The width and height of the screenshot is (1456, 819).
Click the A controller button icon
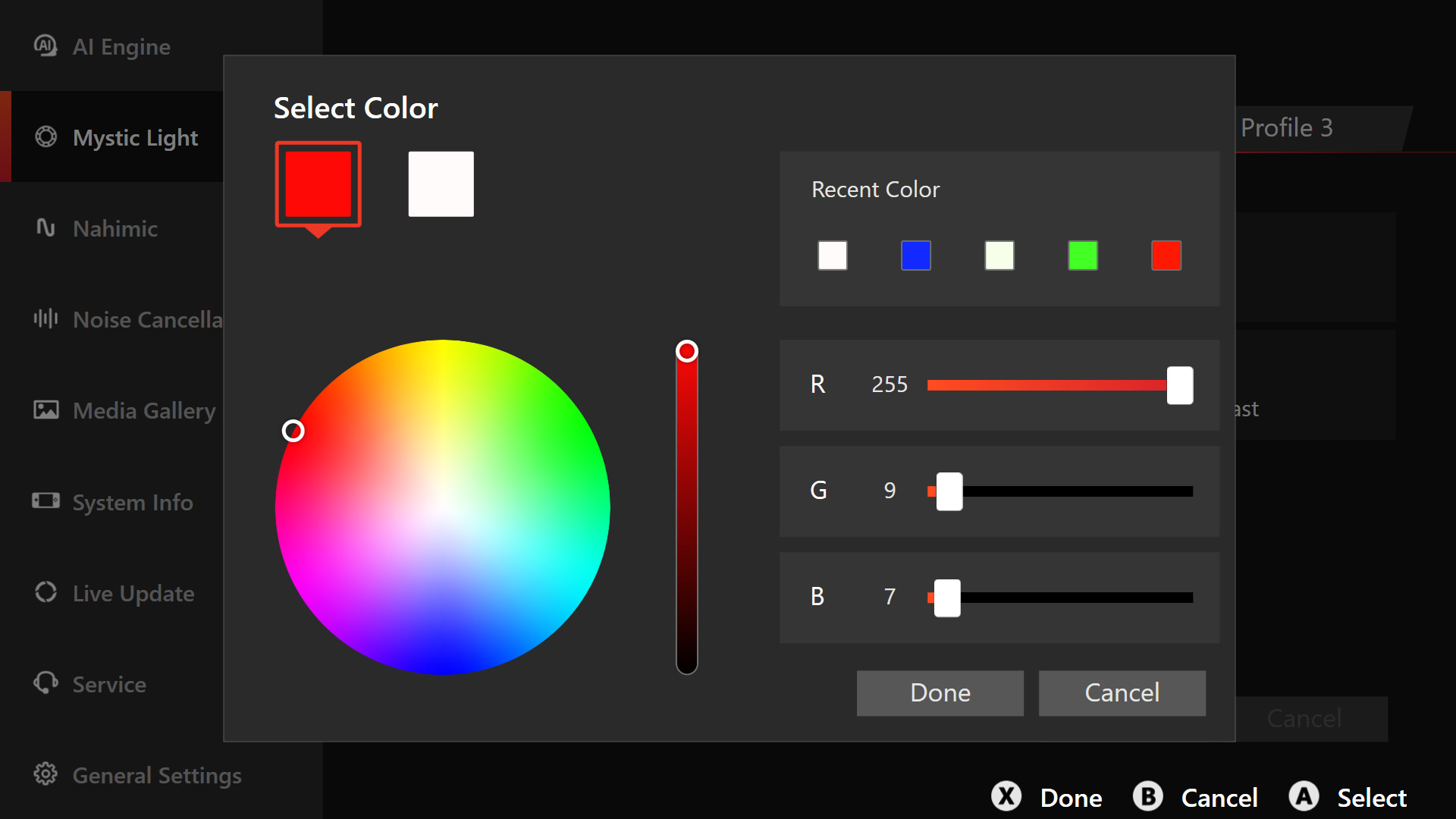click(1304, 796)
